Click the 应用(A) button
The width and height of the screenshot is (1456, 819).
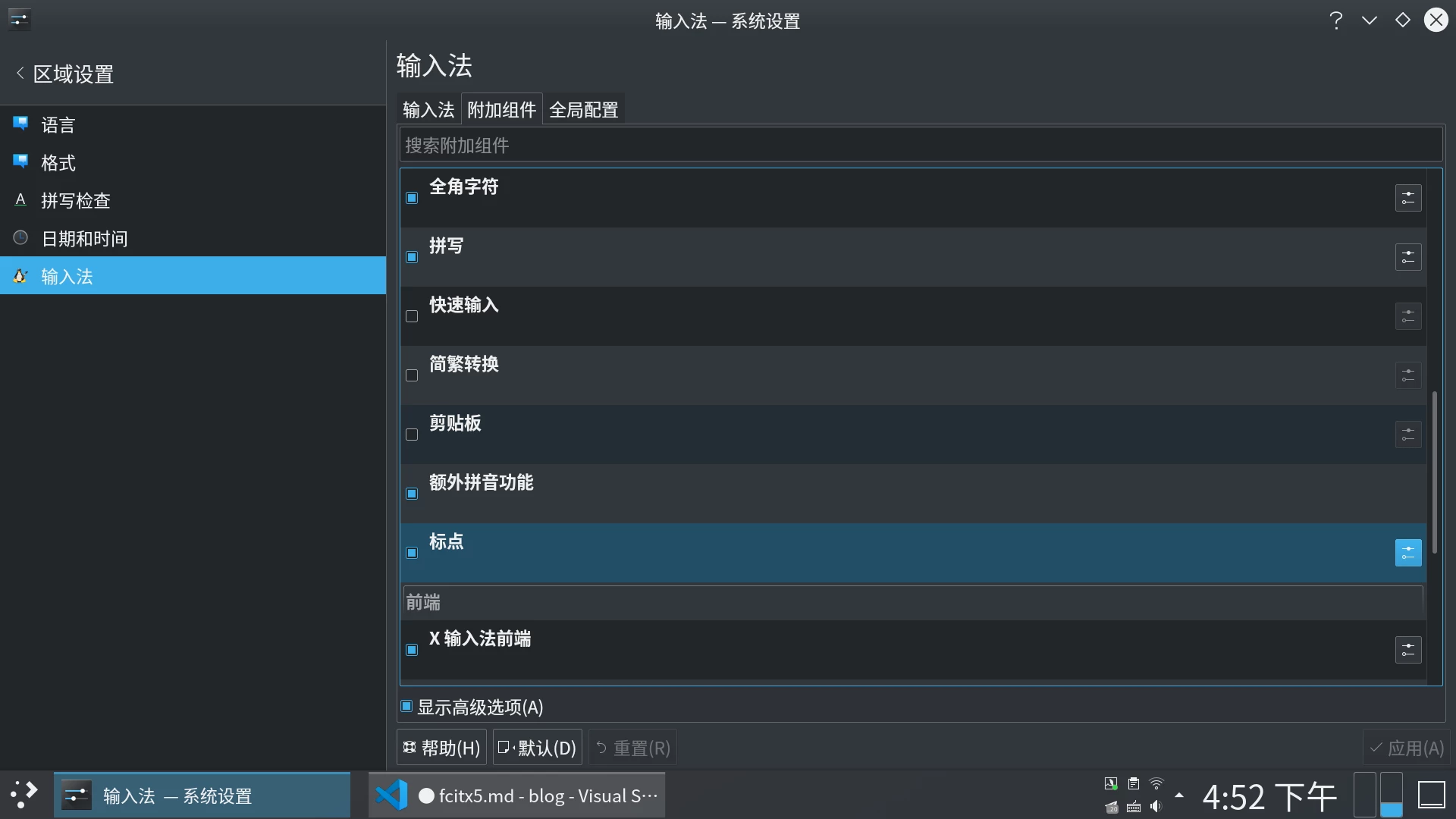click(x=1406, y=748)
